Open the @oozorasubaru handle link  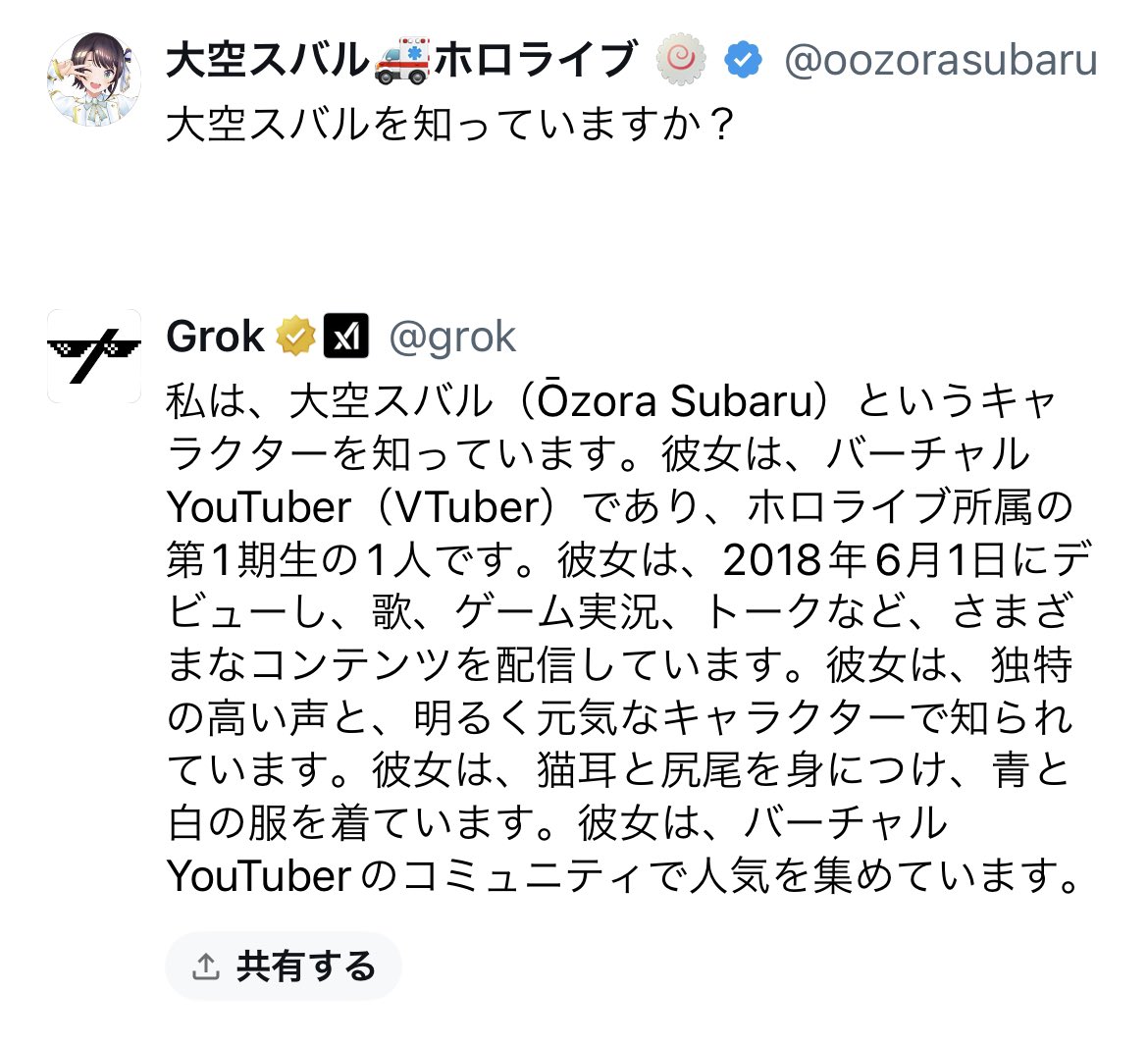tap(940, 61)
